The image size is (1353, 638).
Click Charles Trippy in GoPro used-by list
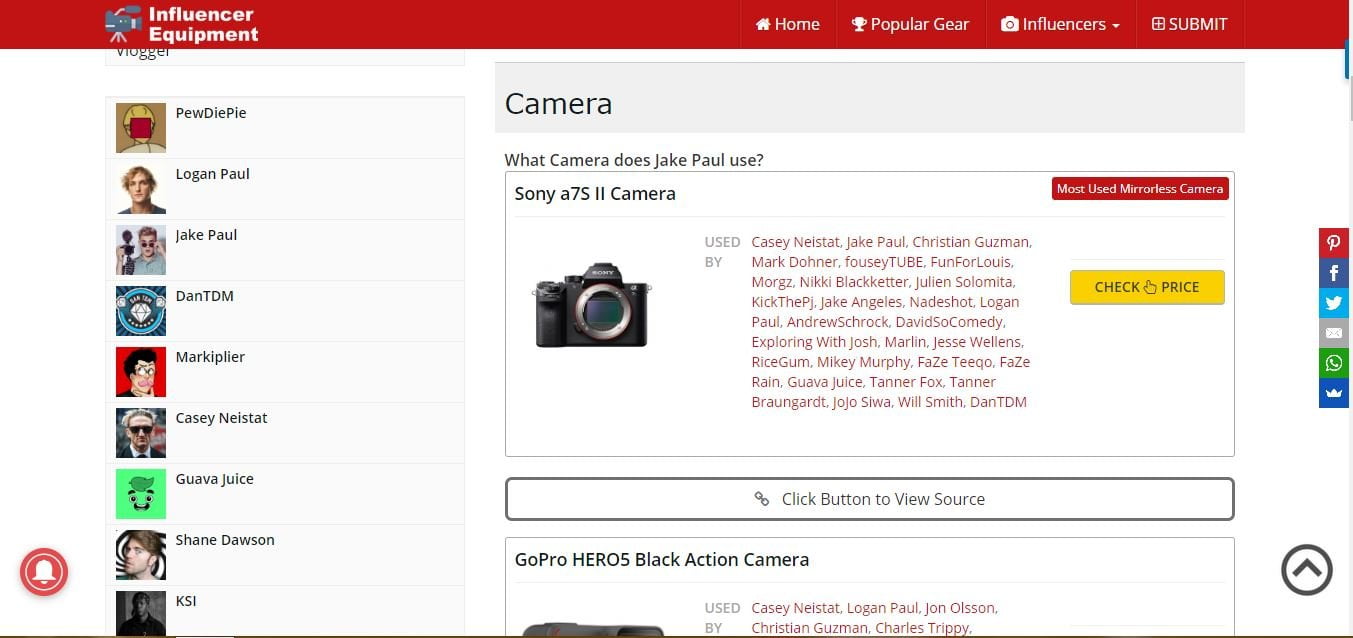[922, 628]
